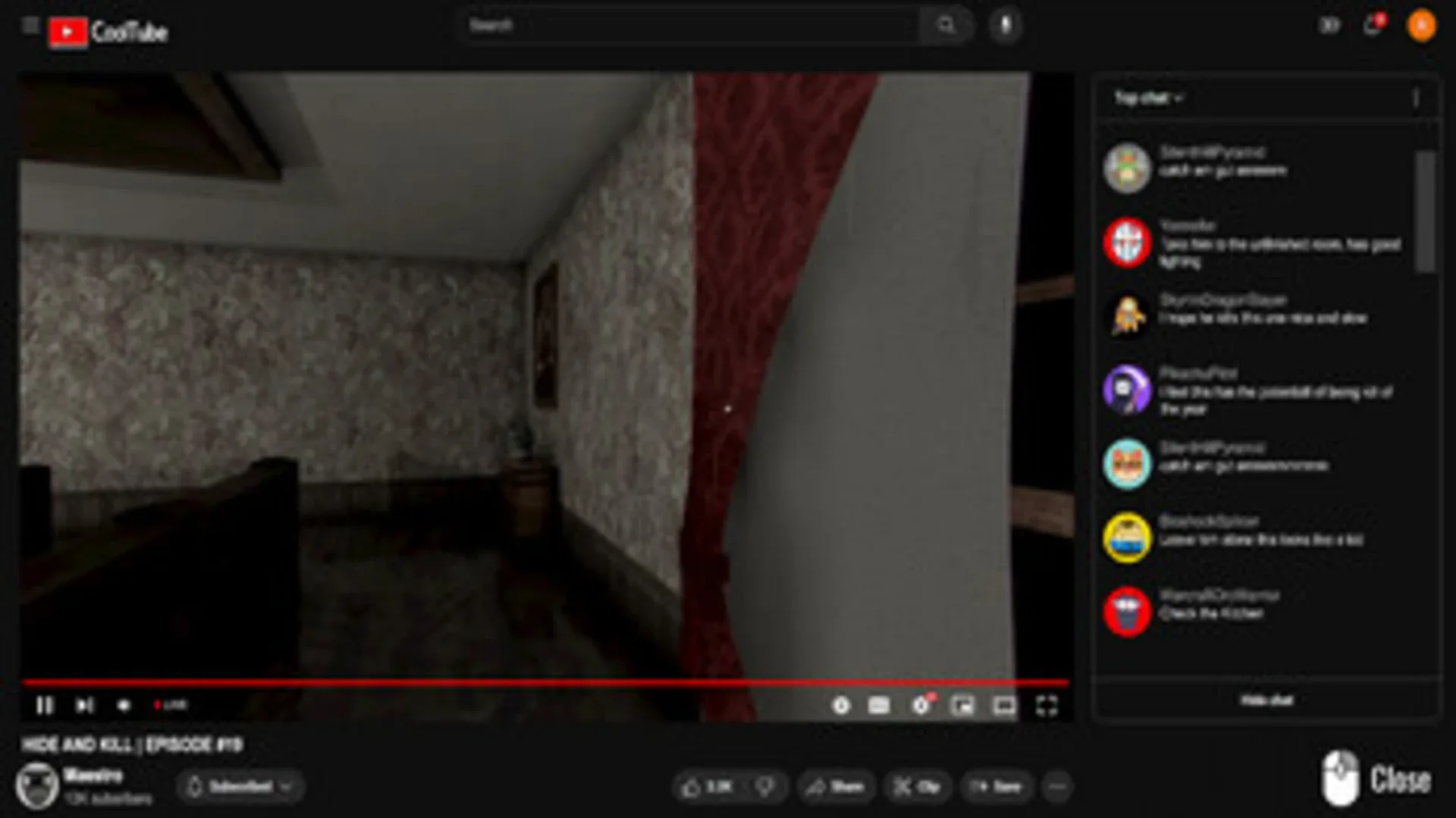Start a voice search with the microphone icon
The width and height of the screenshot is (1456, 818).
pyautogui.click(x=1005, y=26)
